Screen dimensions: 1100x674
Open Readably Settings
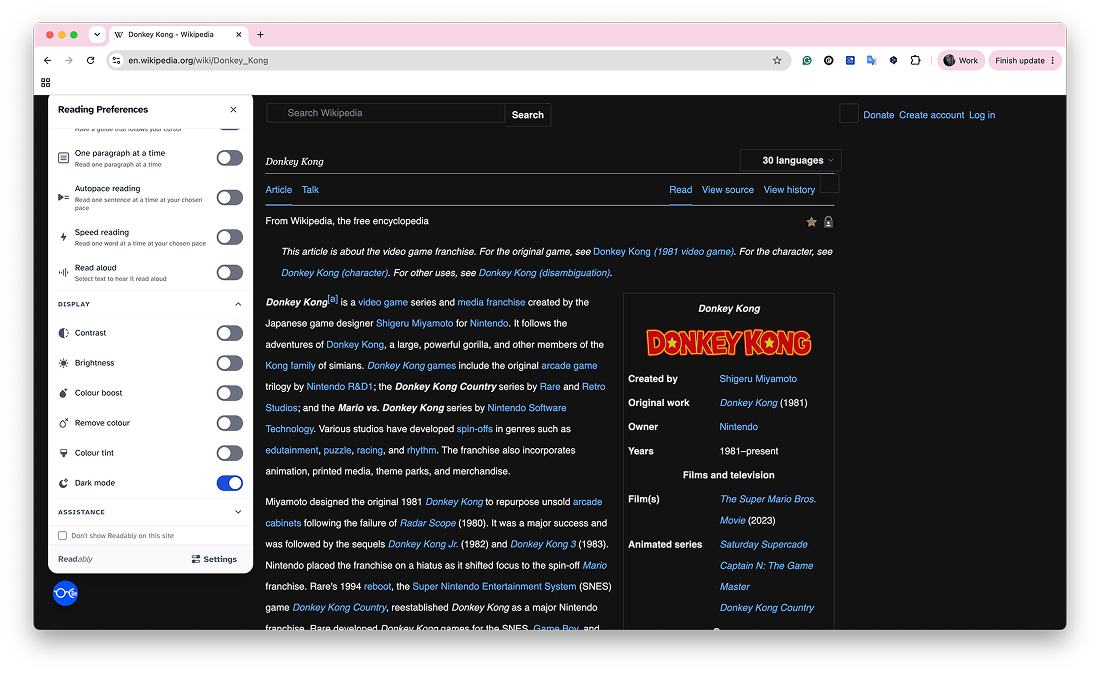[x=214, y=559]
